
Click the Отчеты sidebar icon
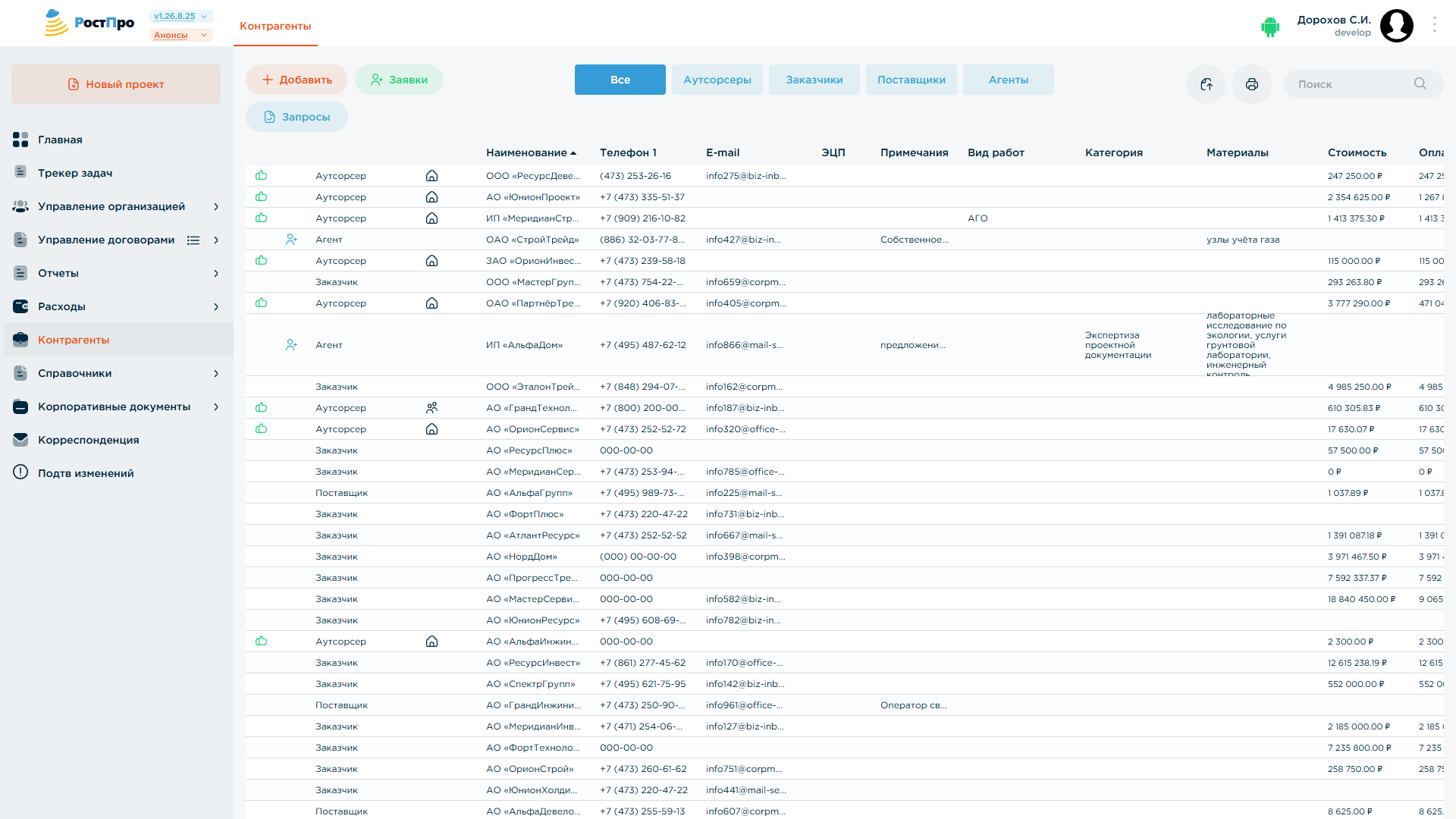[20, 273]
